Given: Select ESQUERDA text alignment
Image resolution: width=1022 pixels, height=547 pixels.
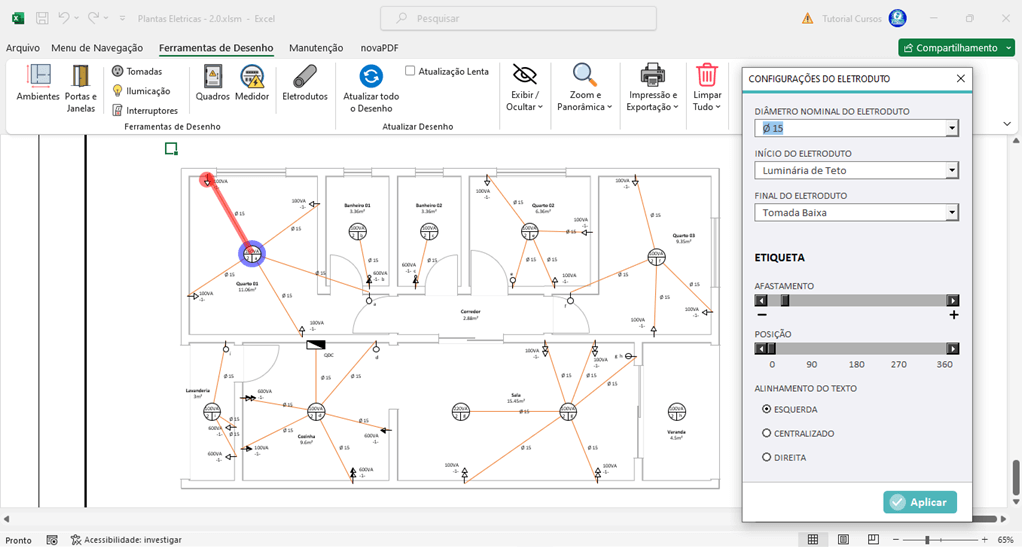Looking at the screenshot, I should click(766, 409).
